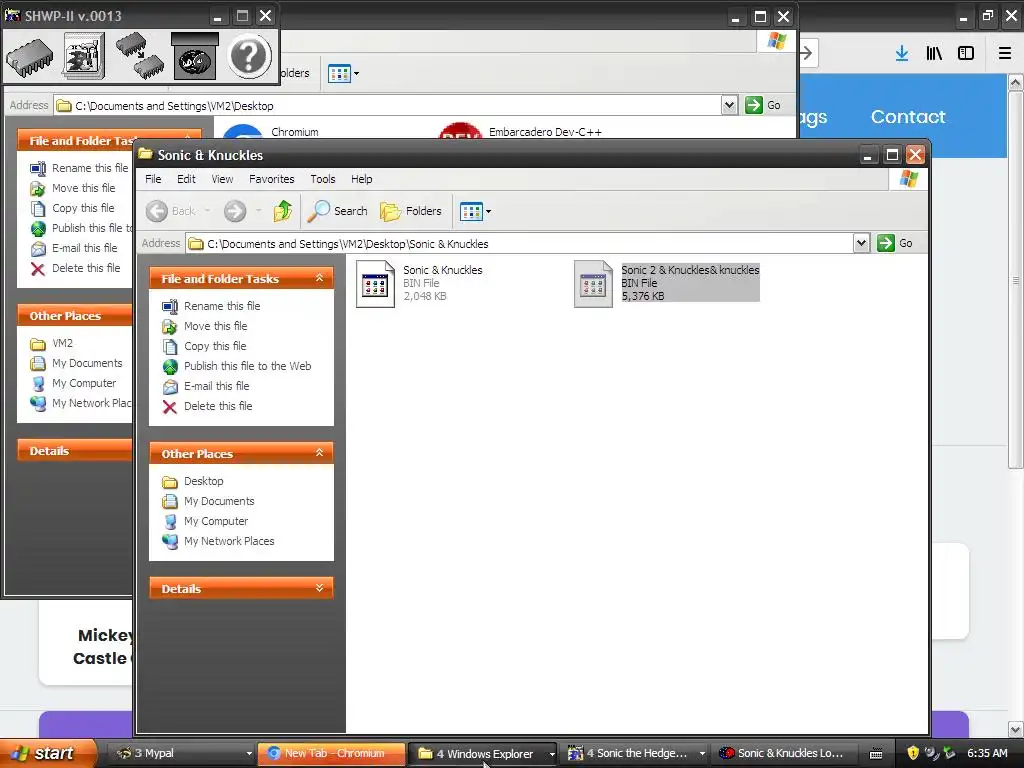Click the Contact link on the webpage
This screenshot has height=768, width=1024.
click(908, 117)
